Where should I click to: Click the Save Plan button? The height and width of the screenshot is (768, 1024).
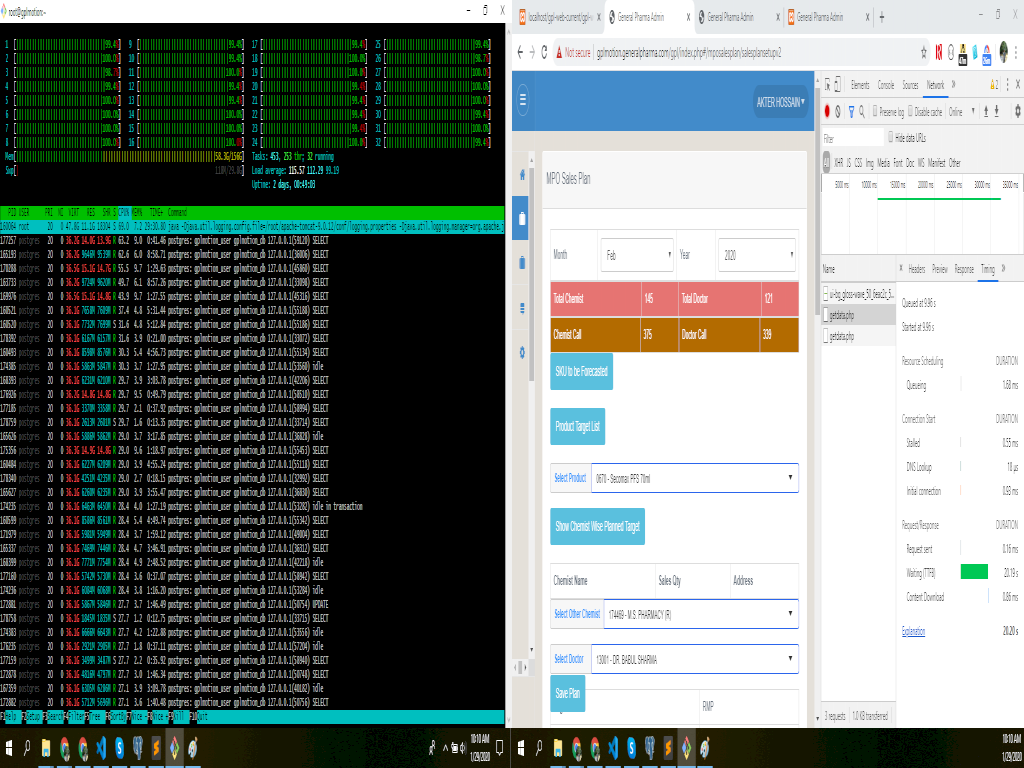point(568,694)
